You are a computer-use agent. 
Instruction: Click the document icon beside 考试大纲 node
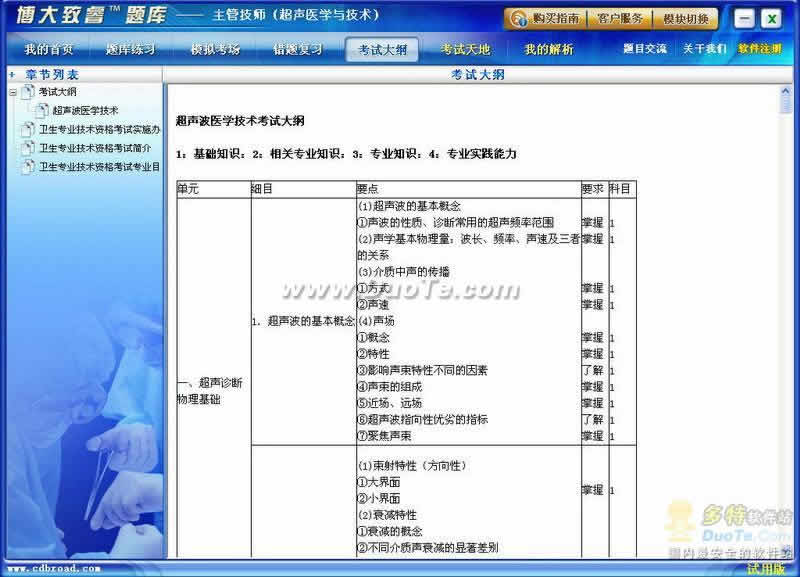(x=27, y=92)
